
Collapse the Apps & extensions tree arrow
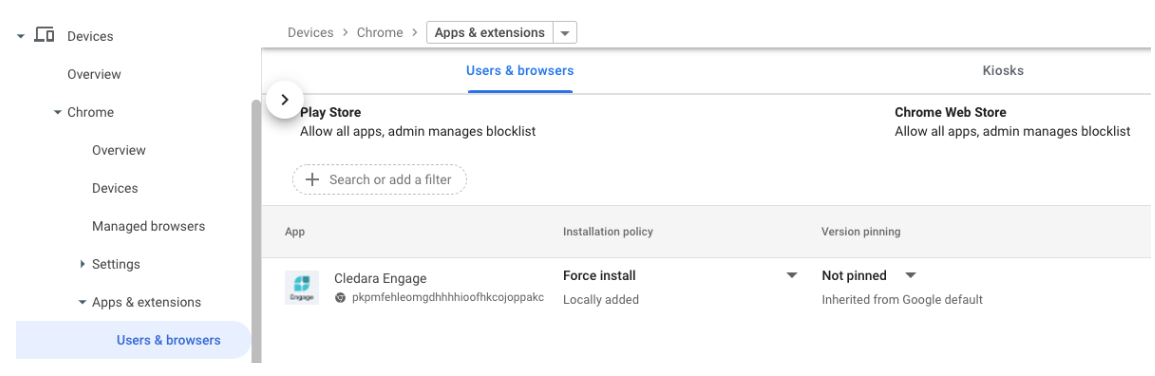tap(82, 302)
